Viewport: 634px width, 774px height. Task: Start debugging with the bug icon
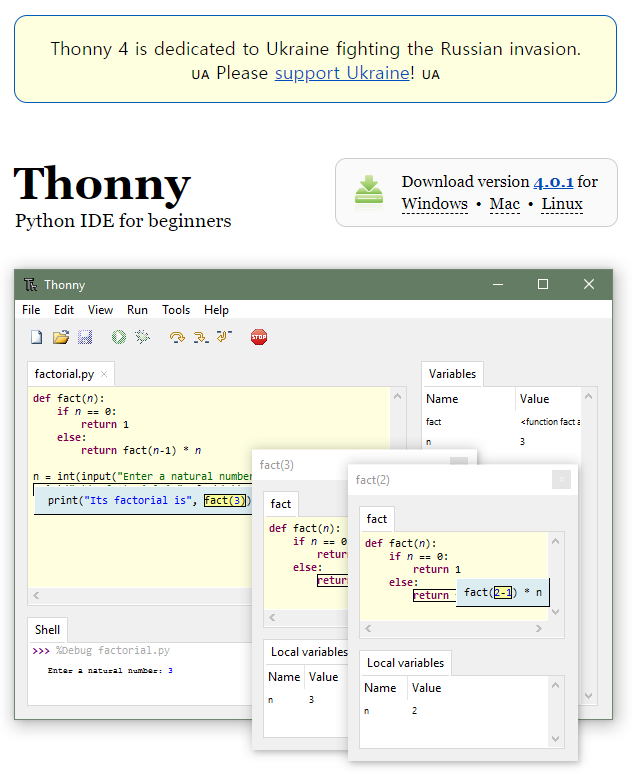click(142, 337)
